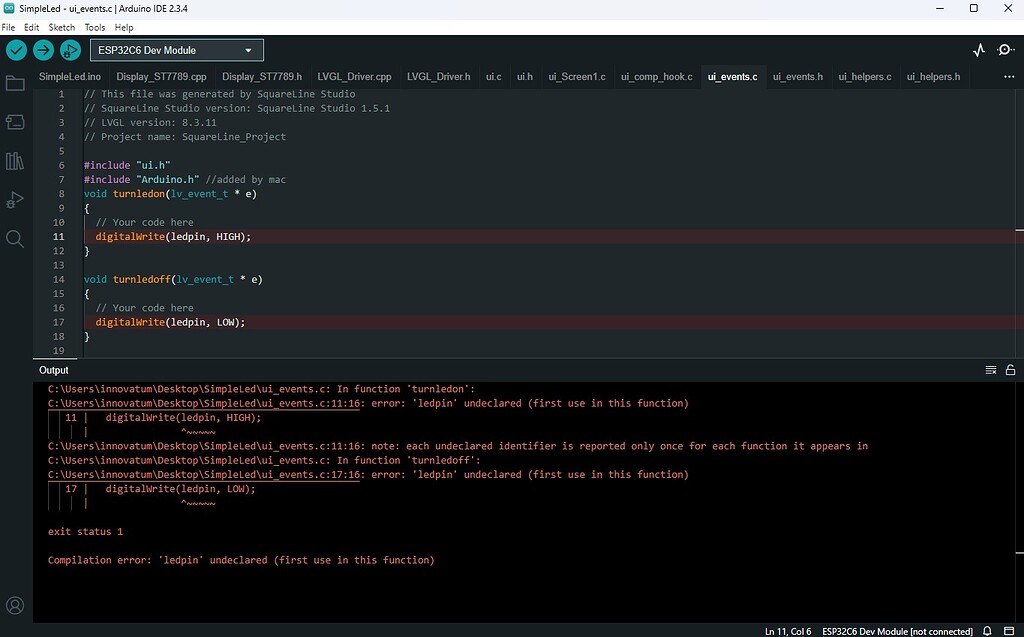Screen dimensions: 1024x637
Task: Verify the sketch with the checkmark icon
Action: pos(14,49)
